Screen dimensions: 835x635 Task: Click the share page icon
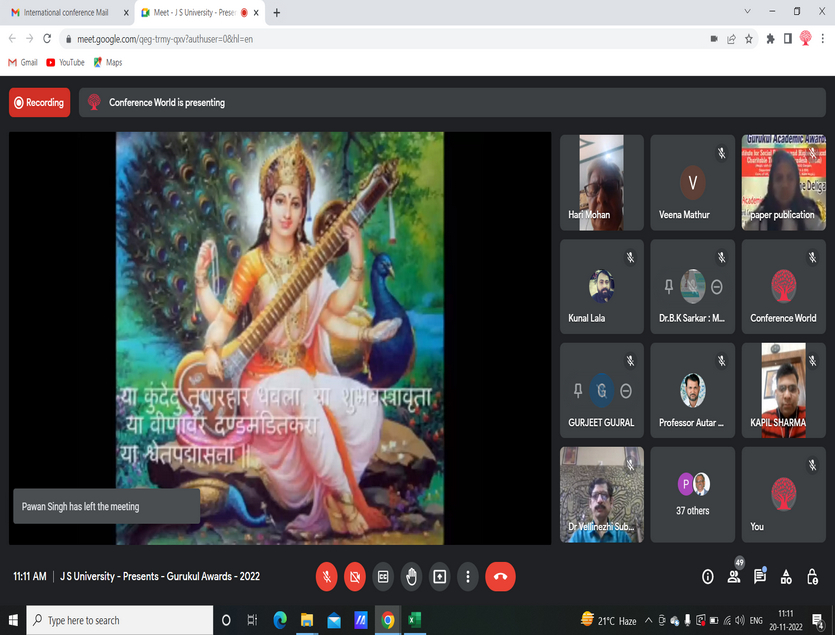731,39
